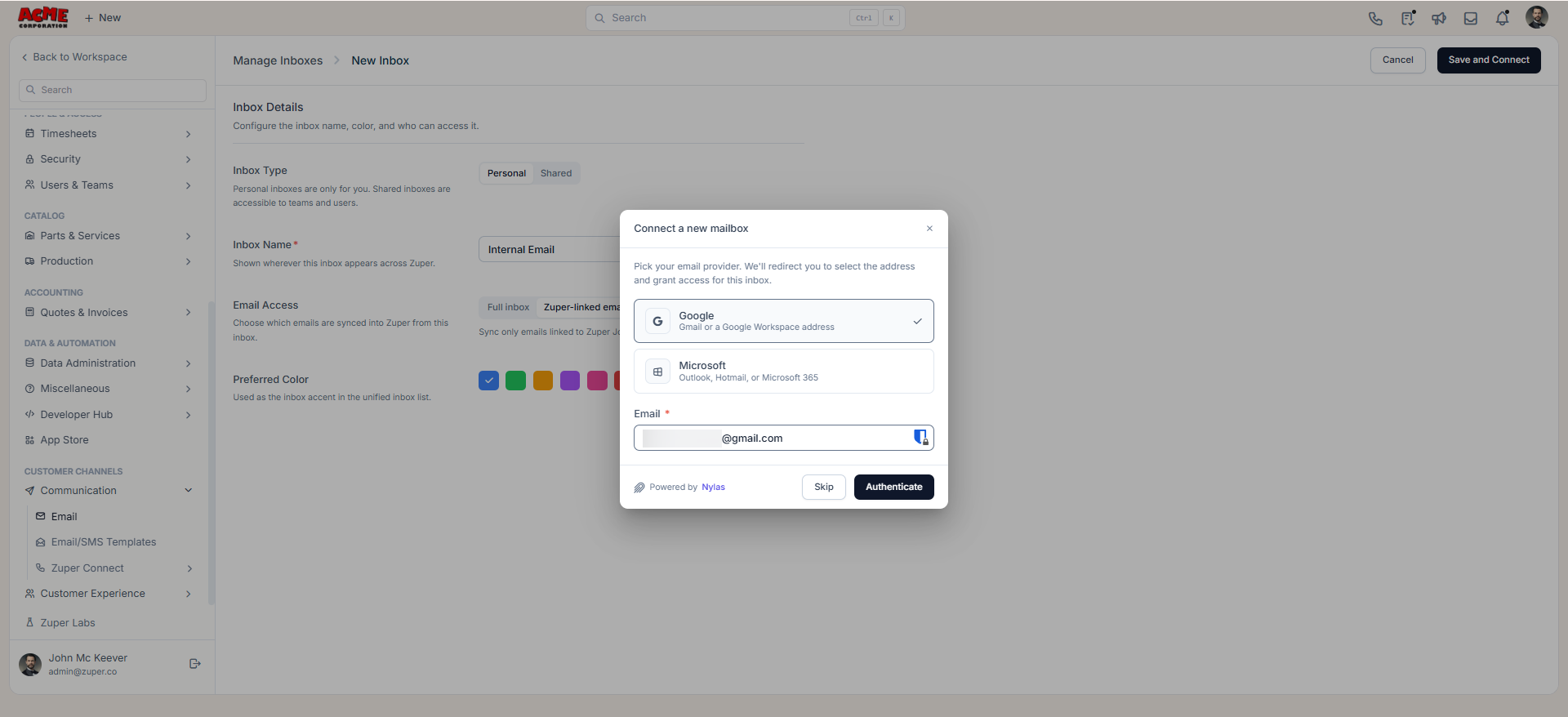
Task: Switch inbox type to Shared
Action: point(556,173)
